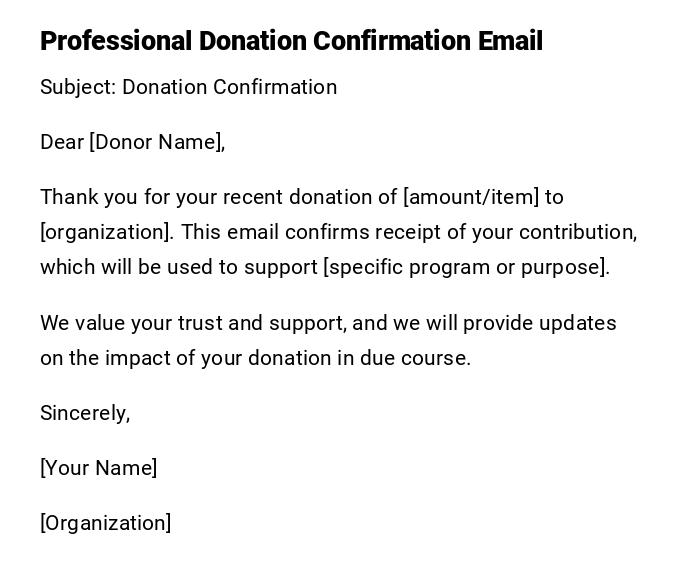Viewport: 700px width, 586px height.
Task: Select the [Your Name] placeholder
Action: tap(99, 468)
